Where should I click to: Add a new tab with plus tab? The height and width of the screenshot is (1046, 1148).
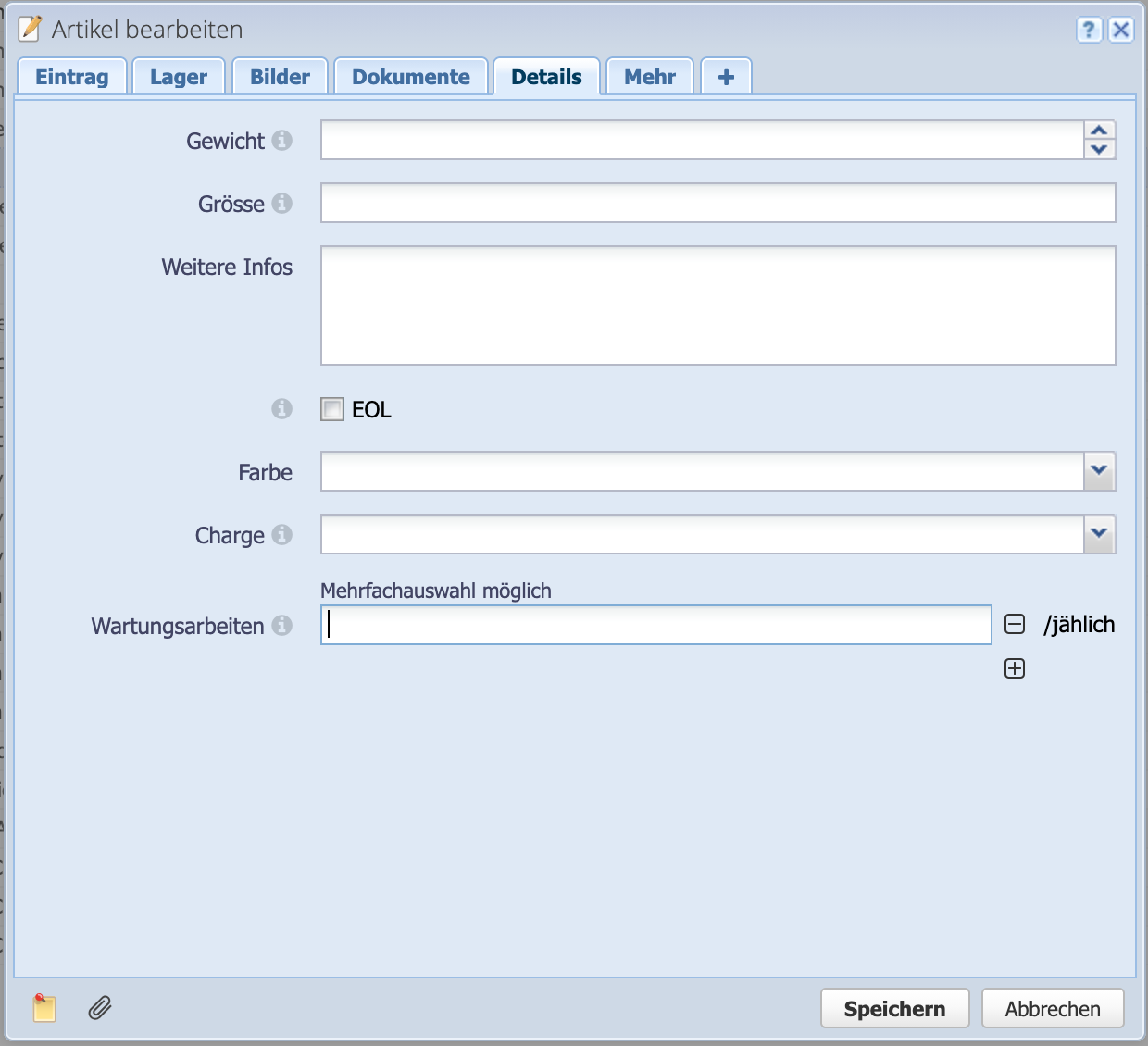coord(726,77)
